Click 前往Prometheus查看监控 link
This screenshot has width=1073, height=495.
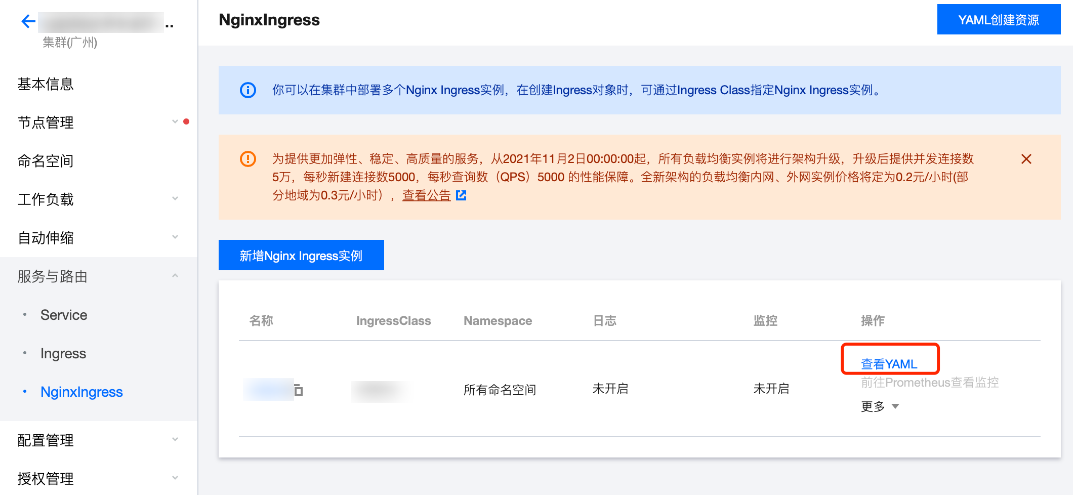(x=929, y=383)
